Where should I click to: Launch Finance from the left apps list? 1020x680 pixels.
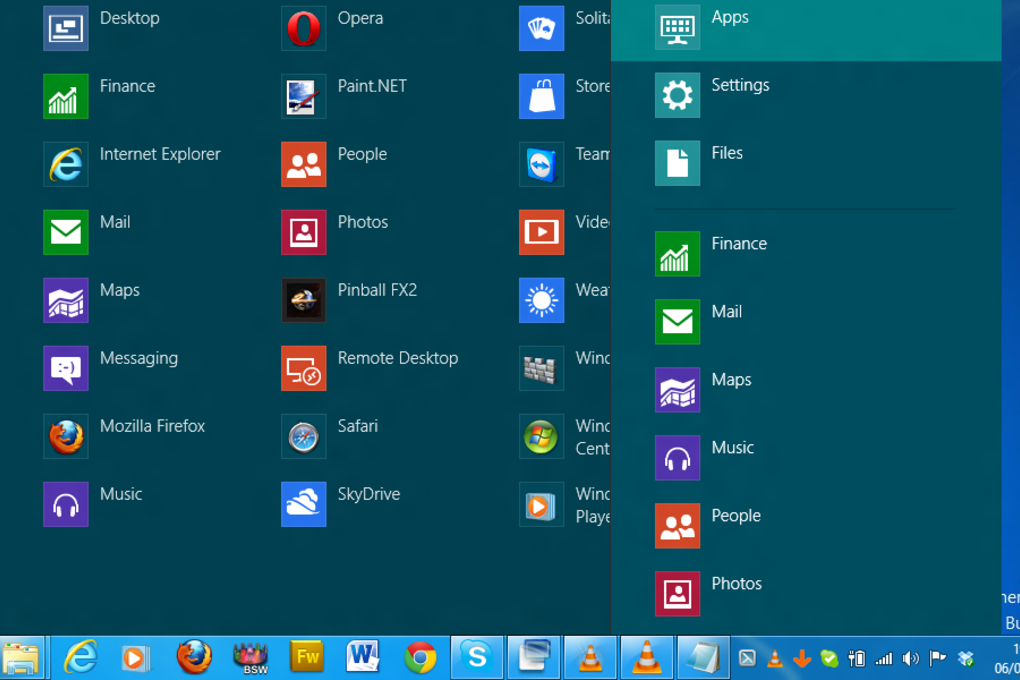pos(66,96)
